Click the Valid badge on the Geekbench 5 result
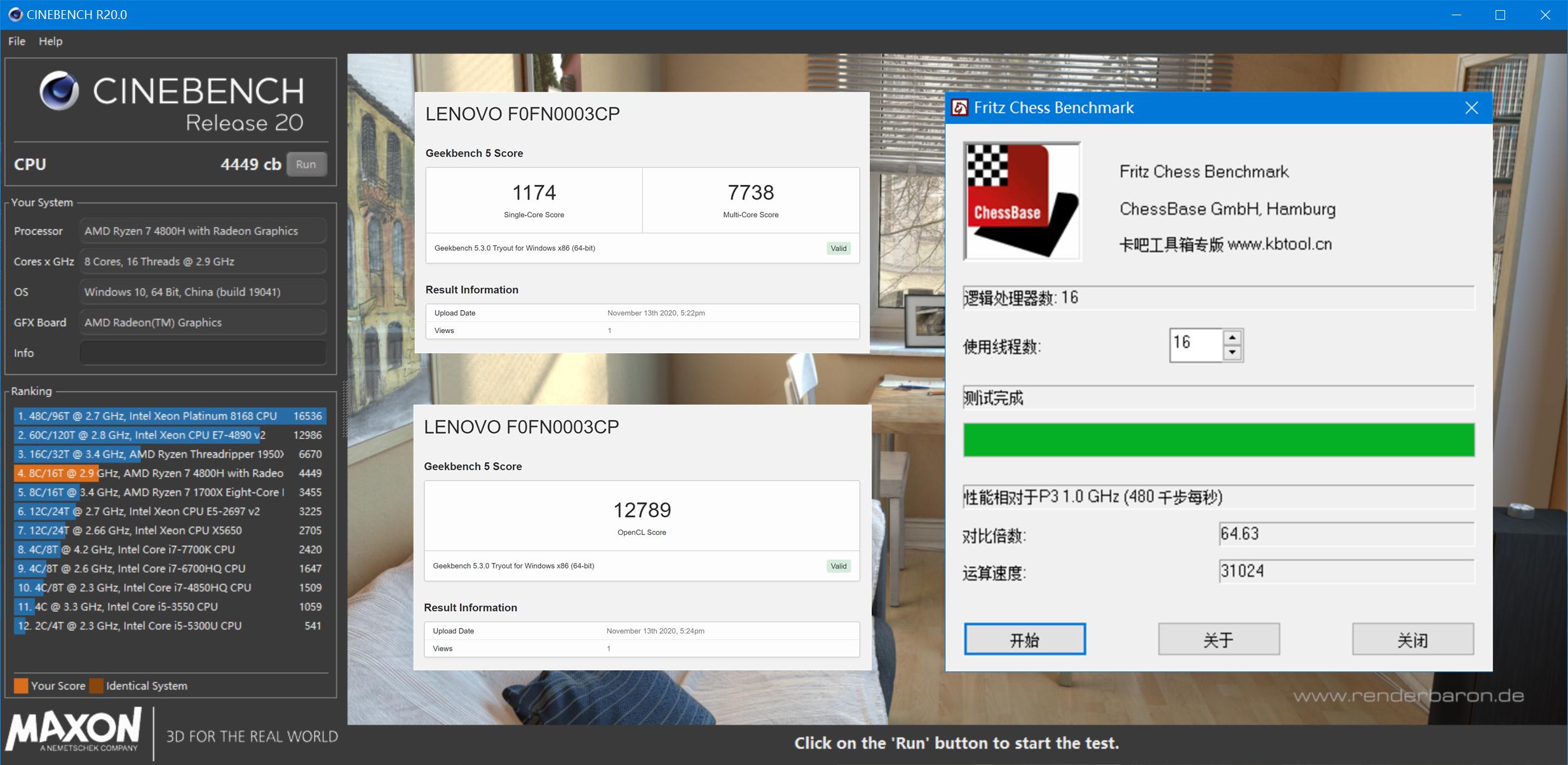 839,248
